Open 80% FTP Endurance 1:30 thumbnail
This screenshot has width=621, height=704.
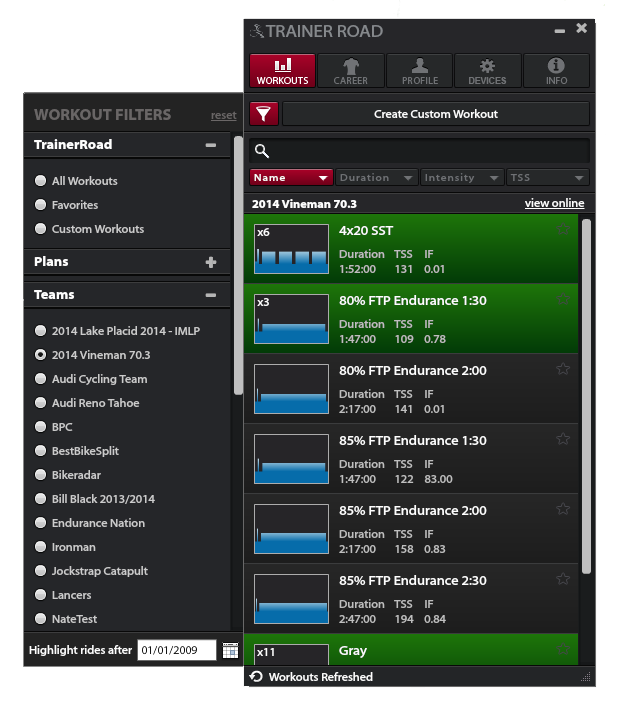[x=291, y=319]
